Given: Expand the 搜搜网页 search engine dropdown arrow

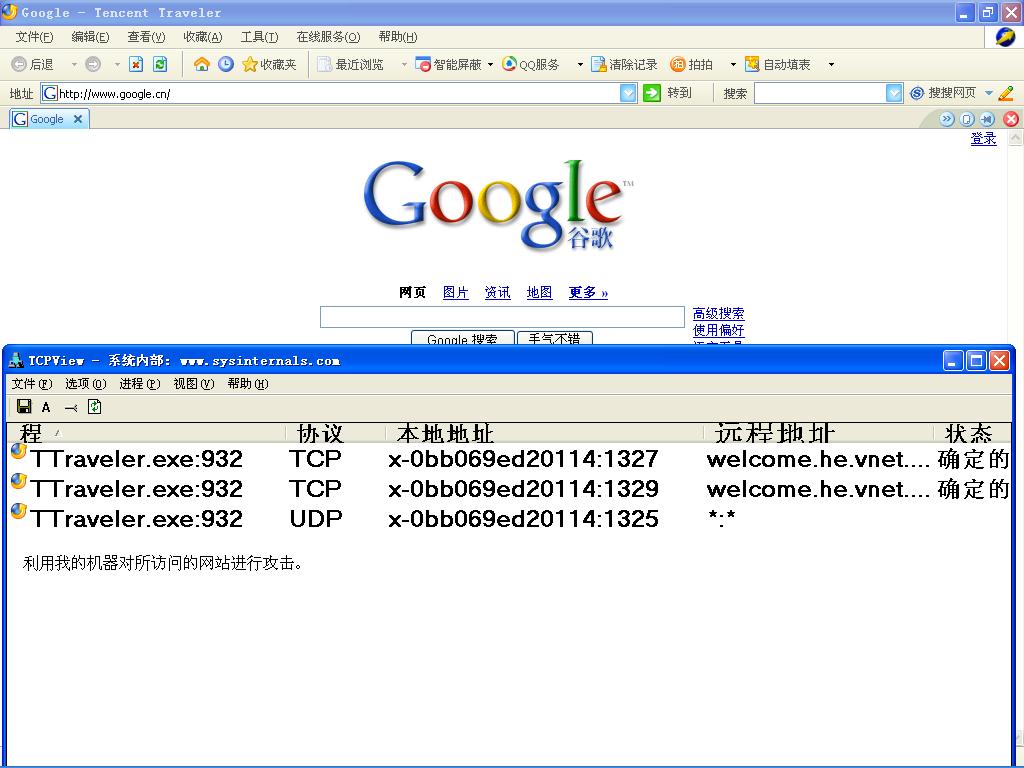Looking at the screenshot, I should [989, 93].
